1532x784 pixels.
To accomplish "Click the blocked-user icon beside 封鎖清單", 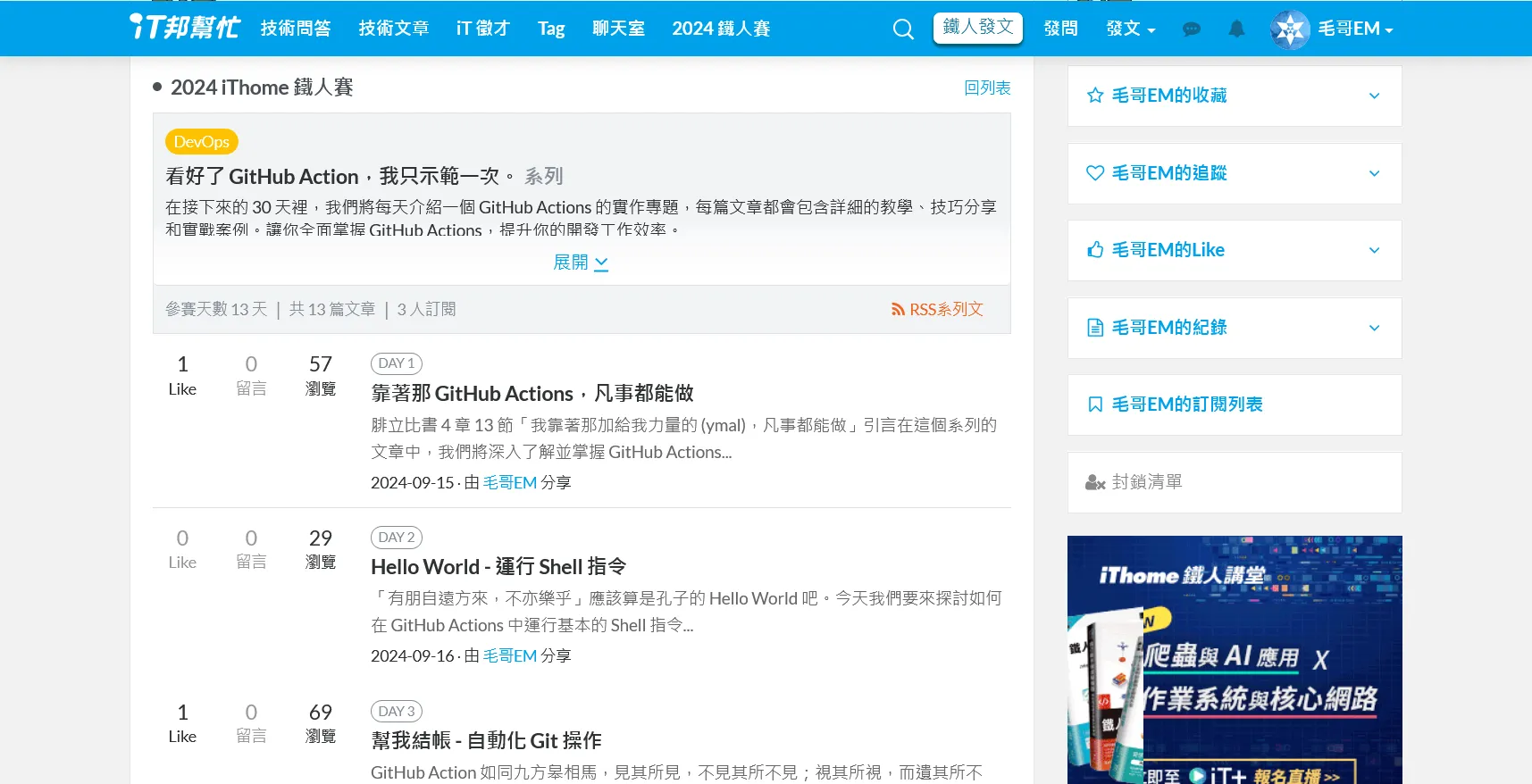I will pyautogui.click(x=1095, y=482).
